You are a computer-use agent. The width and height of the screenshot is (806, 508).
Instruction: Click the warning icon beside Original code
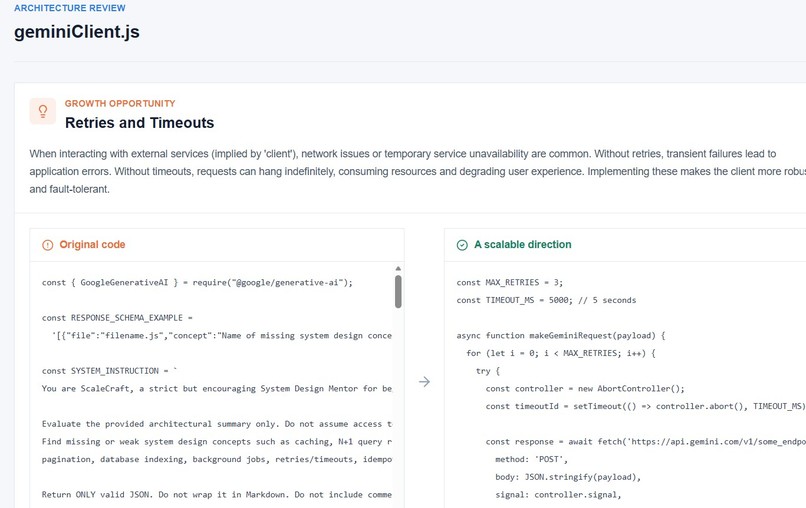47,245
